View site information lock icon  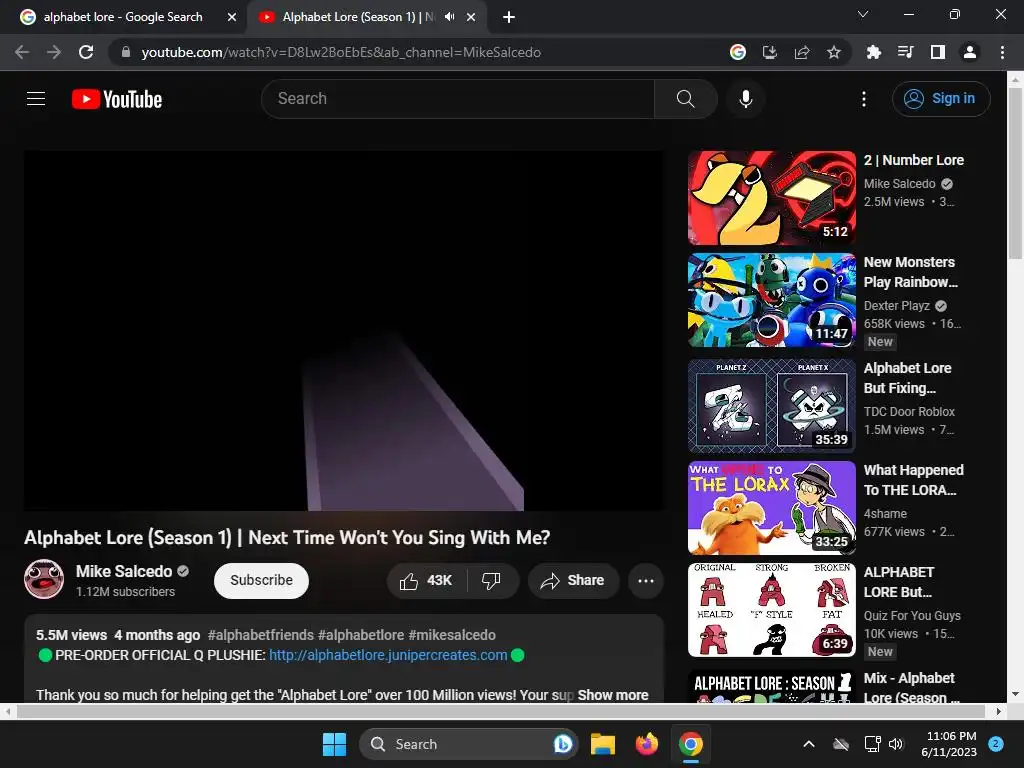point(126,52)
